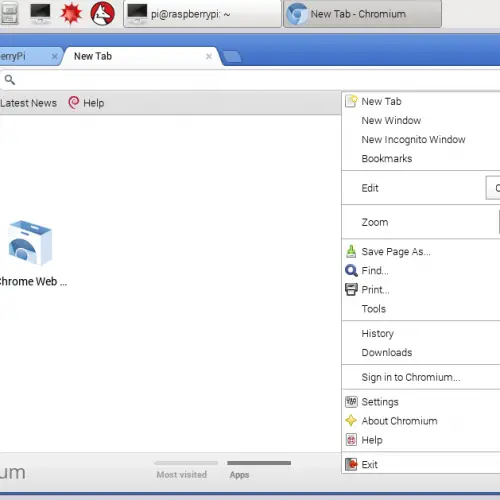Switch to New Tab - Chromium taskbar entry
The width and height of the screenshot is (500, 500).
click(x=363, y=14)
